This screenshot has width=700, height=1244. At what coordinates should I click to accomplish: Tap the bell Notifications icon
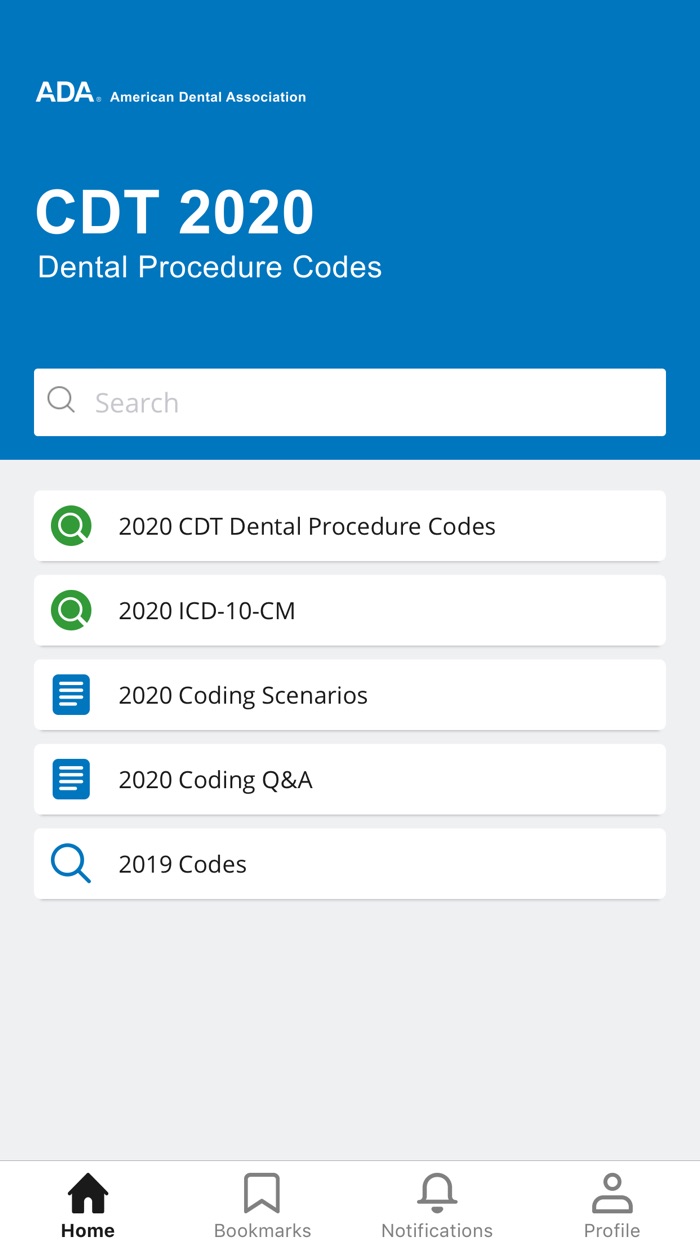click(437, 1192)
